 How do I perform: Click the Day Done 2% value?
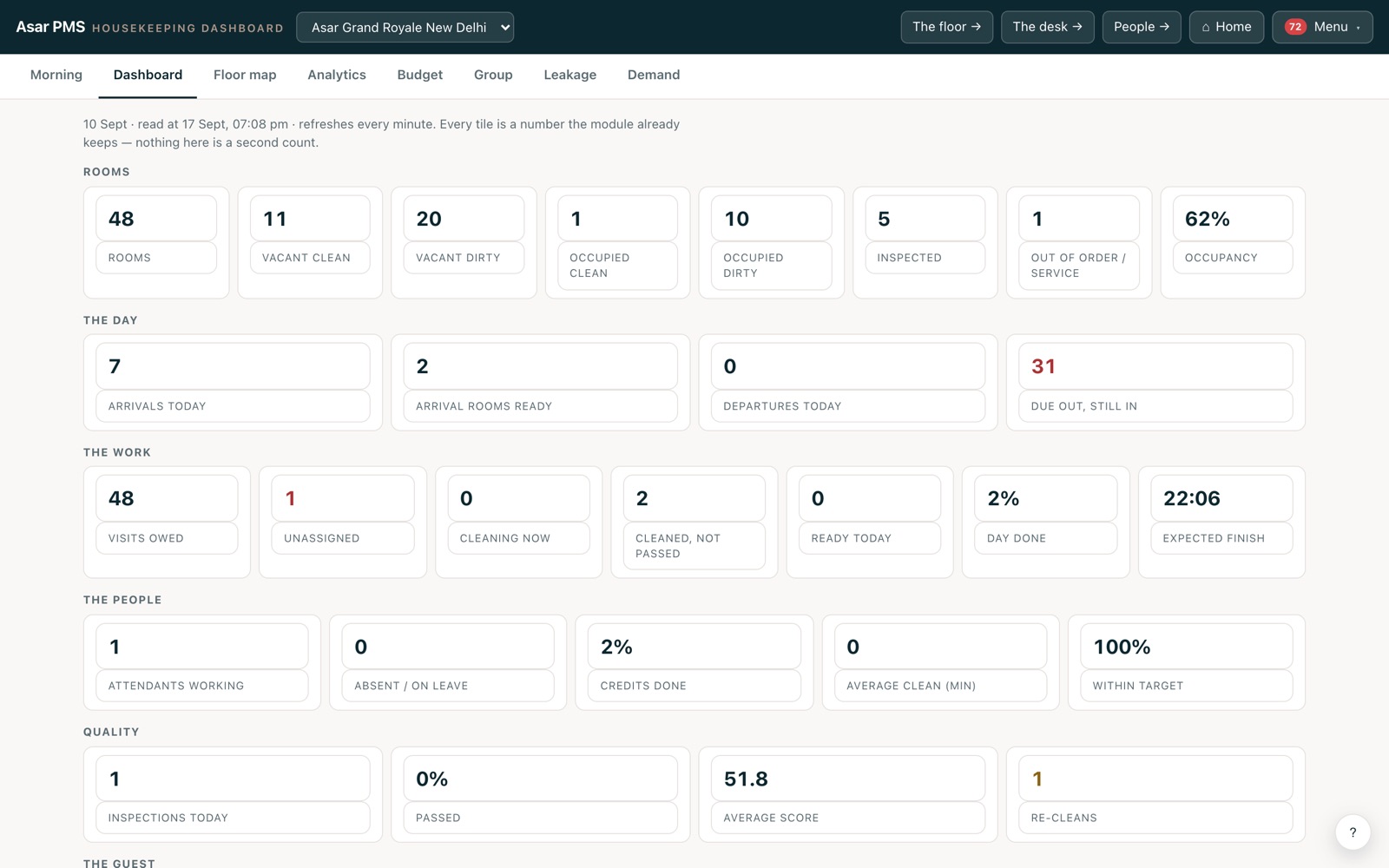(x=1004, y=498)
